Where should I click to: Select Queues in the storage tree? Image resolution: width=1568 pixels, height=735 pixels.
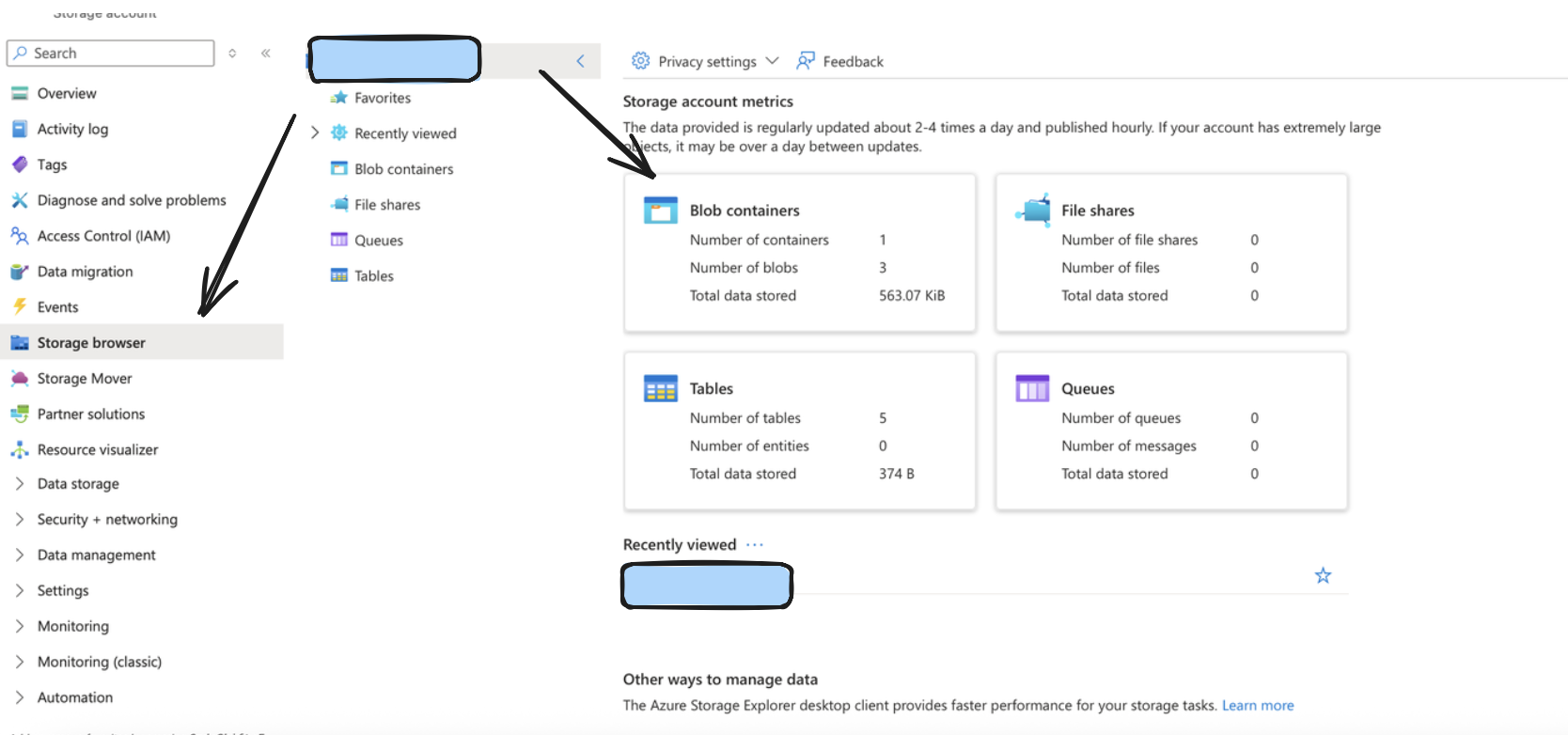[x=379, y=240]
